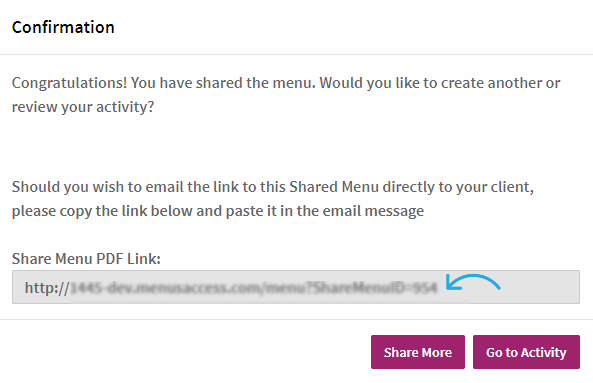
Task: Click 'You have shared the menu' sentence
Action: point(223,83)
